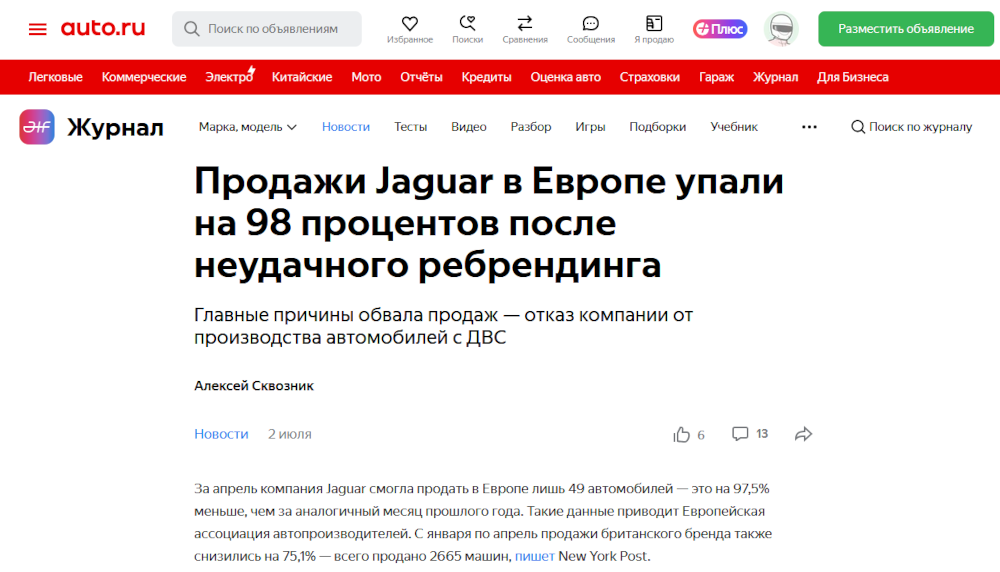Click subtitle Главные причины обвала продаж
Image resolution: width=1000 pixels, height=572 pixels.
click(x=443, y=326)
